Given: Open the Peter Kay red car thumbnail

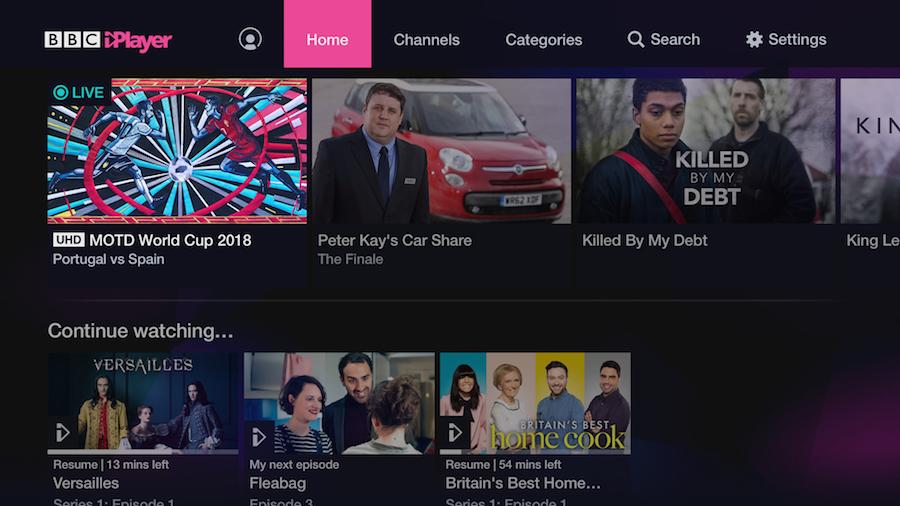Looking at the screenshot, I should (x=441, y=151).
